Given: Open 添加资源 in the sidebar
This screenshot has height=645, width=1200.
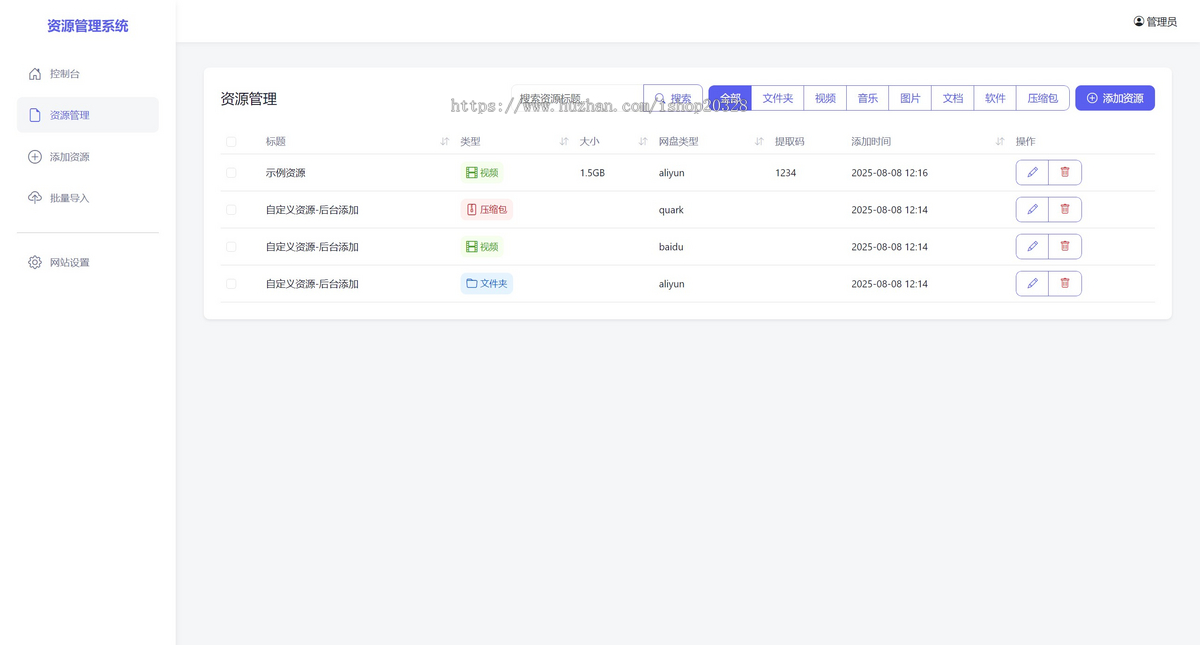Looking at the screenshot, I should pyautogui.click(x=88, y=157).
